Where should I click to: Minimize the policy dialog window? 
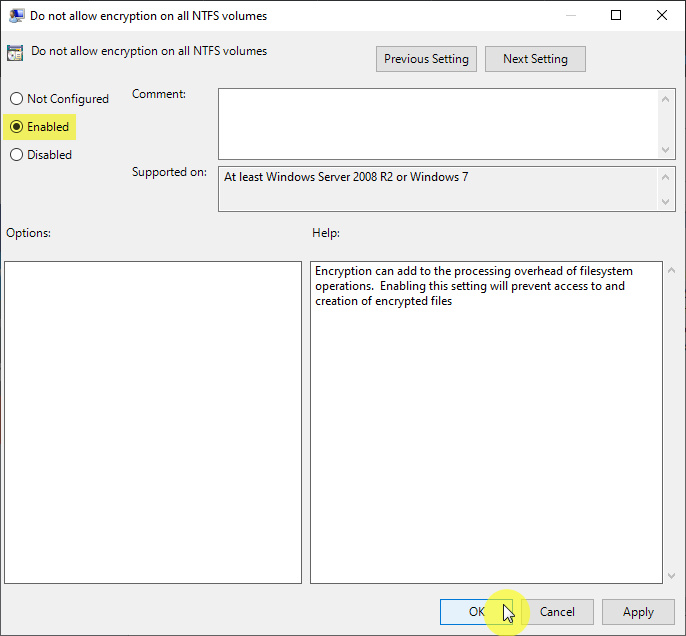coord(570,16)
